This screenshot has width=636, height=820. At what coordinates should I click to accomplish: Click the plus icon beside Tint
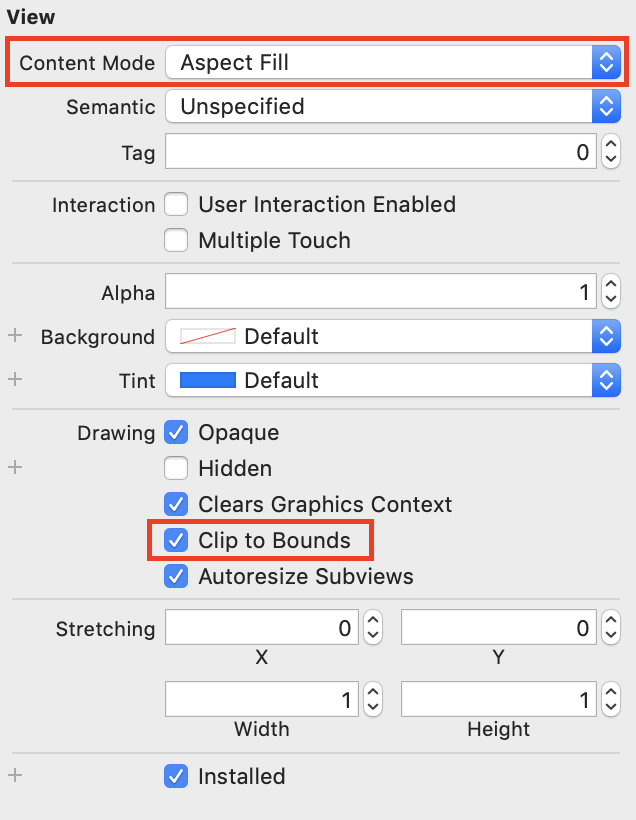tap(15, 380)
